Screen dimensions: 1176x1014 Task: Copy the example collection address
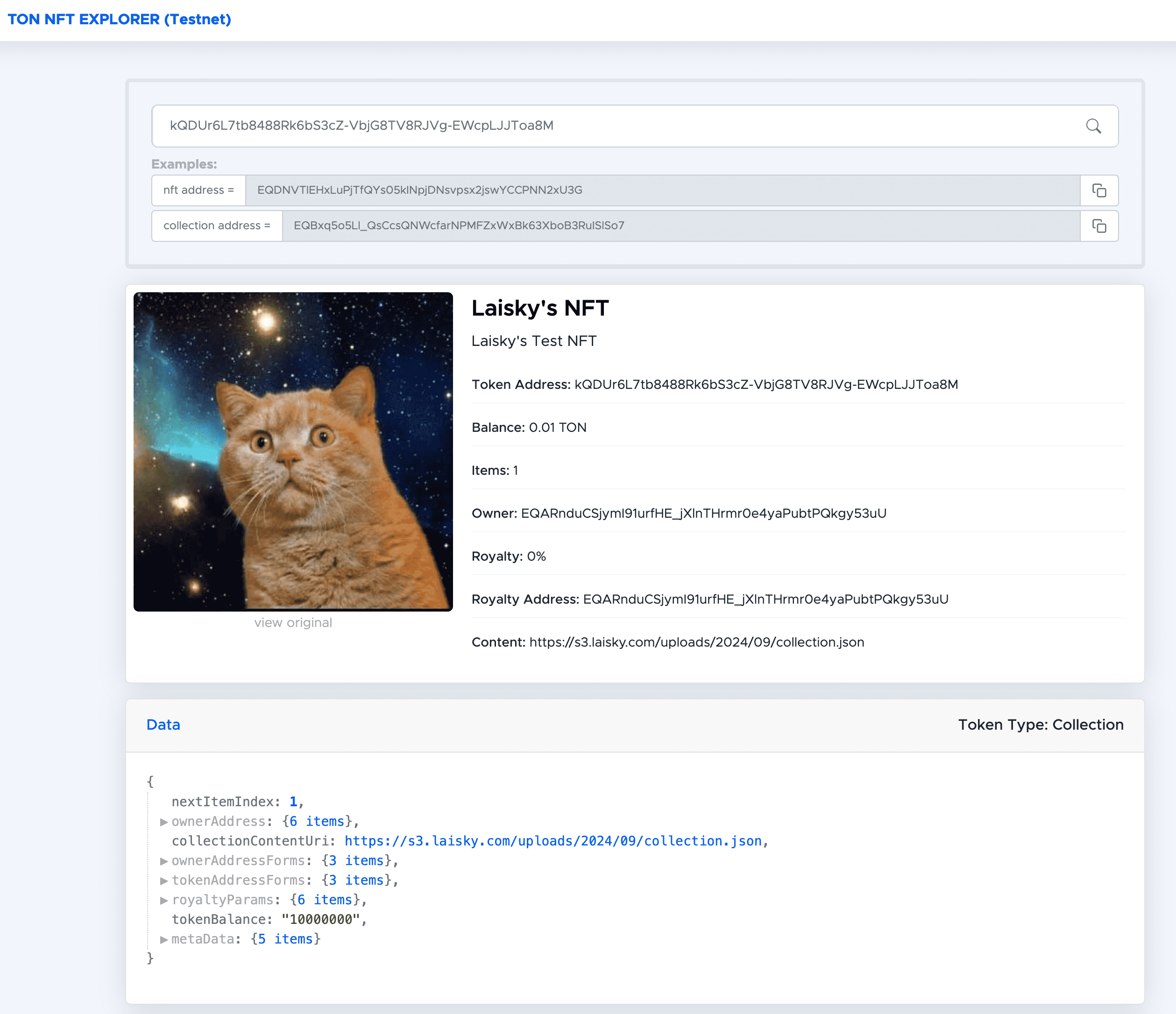point(1099,226)
